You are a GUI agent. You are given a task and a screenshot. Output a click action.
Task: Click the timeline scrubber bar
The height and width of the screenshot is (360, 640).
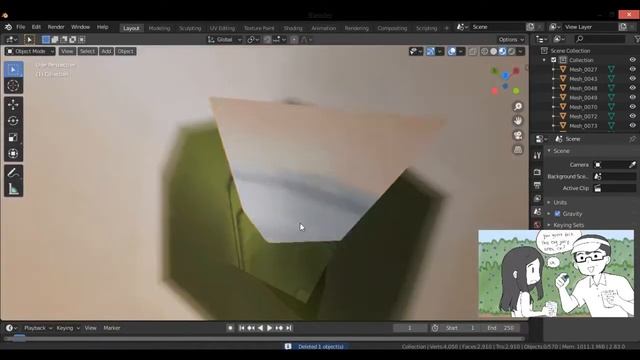[x=264, y=339]
